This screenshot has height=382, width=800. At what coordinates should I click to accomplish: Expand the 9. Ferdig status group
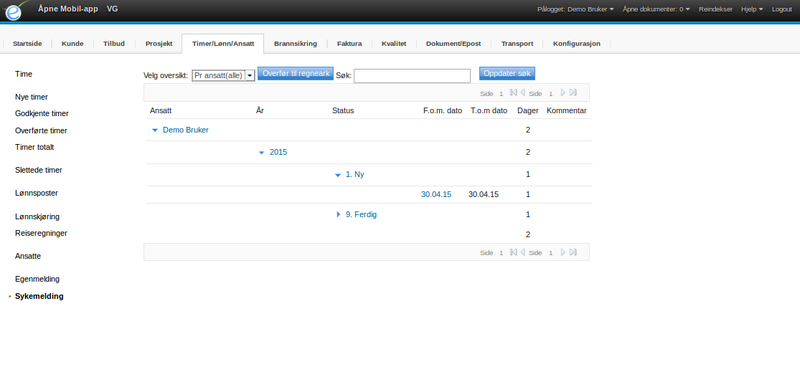point(338,215)
